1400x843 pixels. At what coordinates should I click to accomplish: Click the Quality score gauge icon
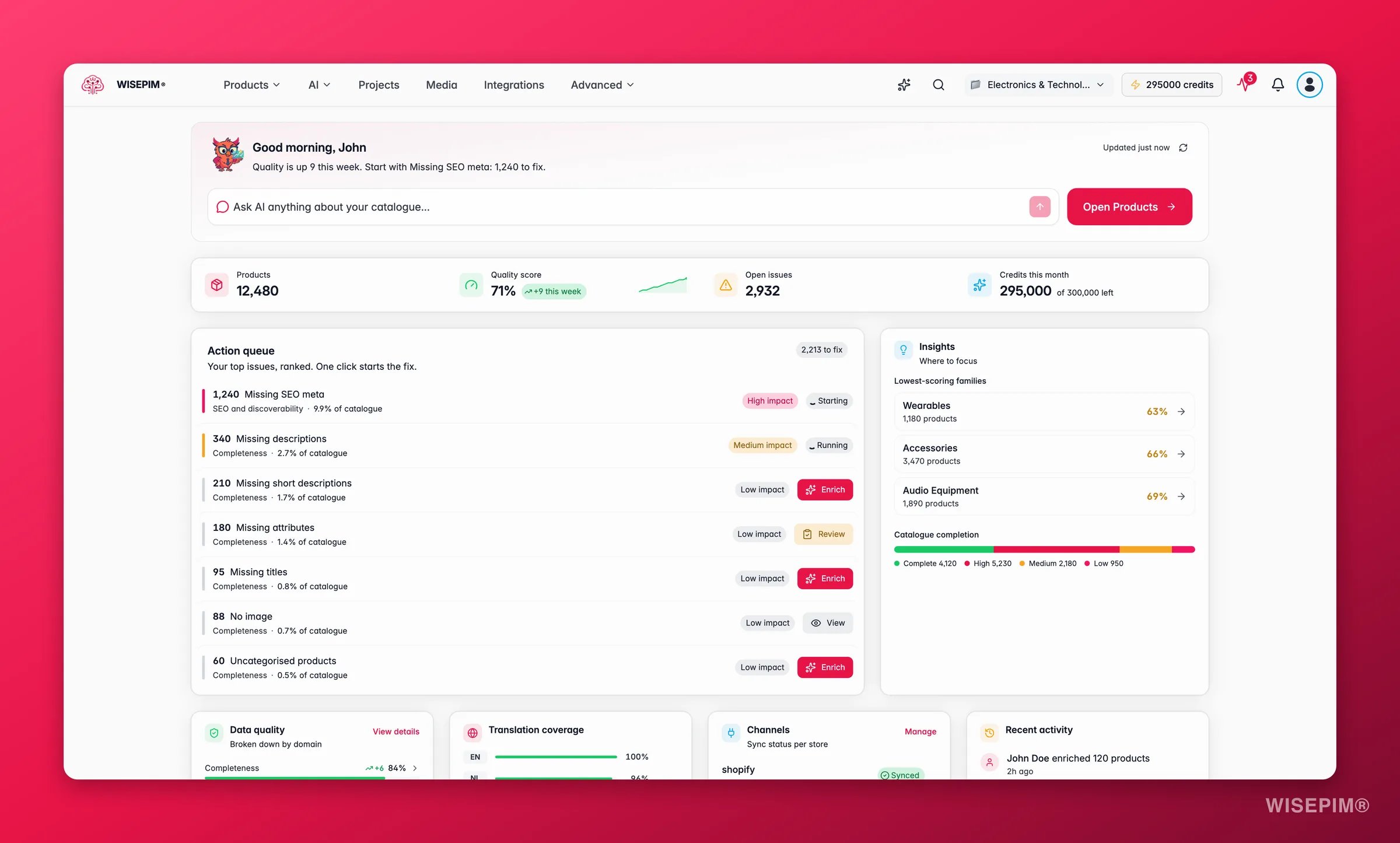pyautogui.click(x=471, y=285)
